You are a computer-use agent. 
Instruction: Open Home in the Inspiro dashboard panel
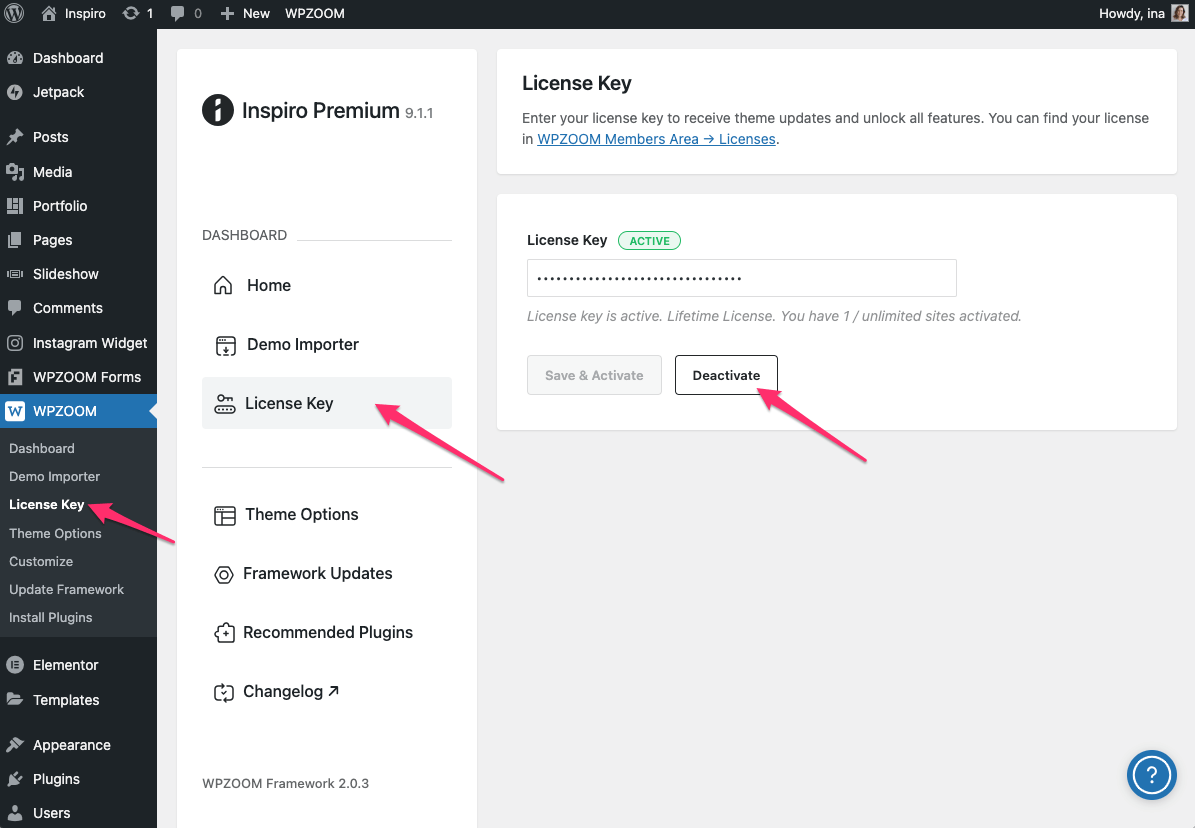268,286
